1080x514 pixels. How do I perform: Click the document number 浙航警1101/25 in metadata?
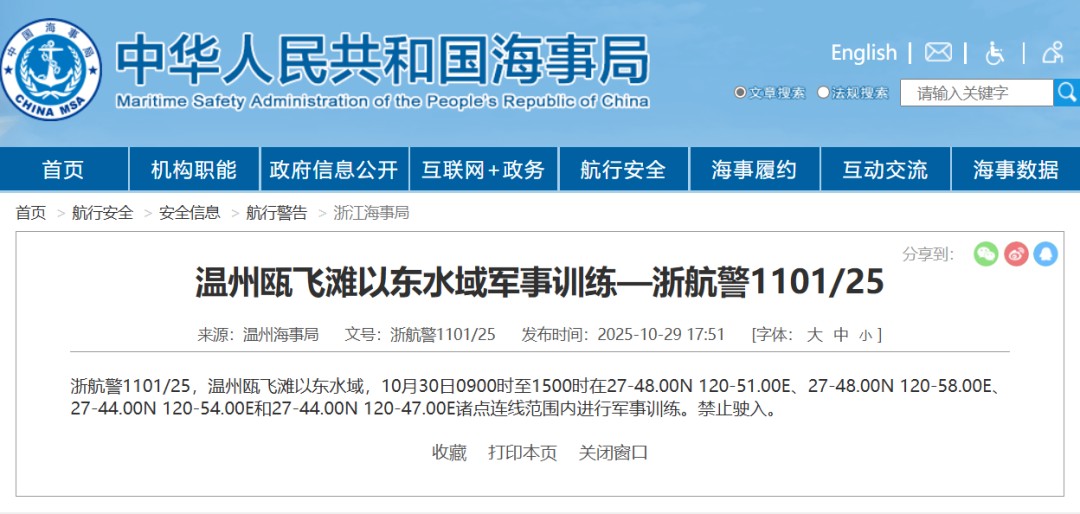point(443,335)
